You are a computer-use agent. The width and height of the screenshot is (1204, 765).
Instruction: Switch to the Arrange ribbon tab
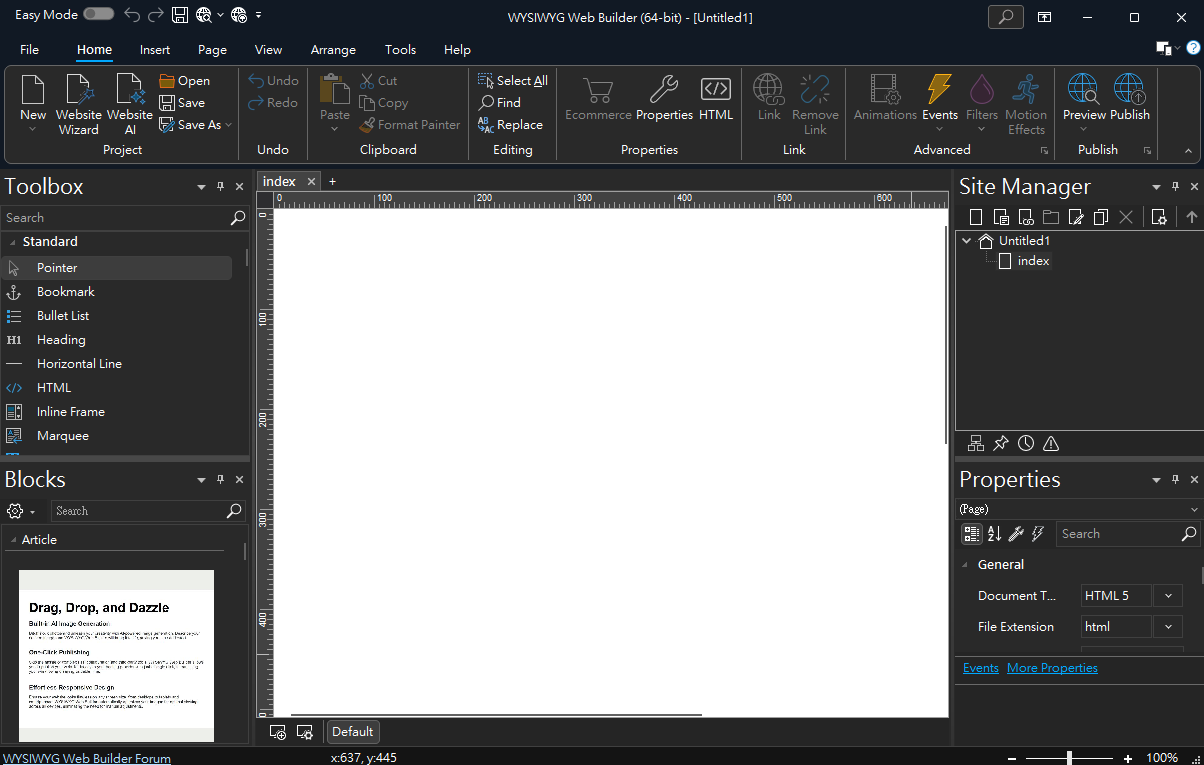pos(333,50)
